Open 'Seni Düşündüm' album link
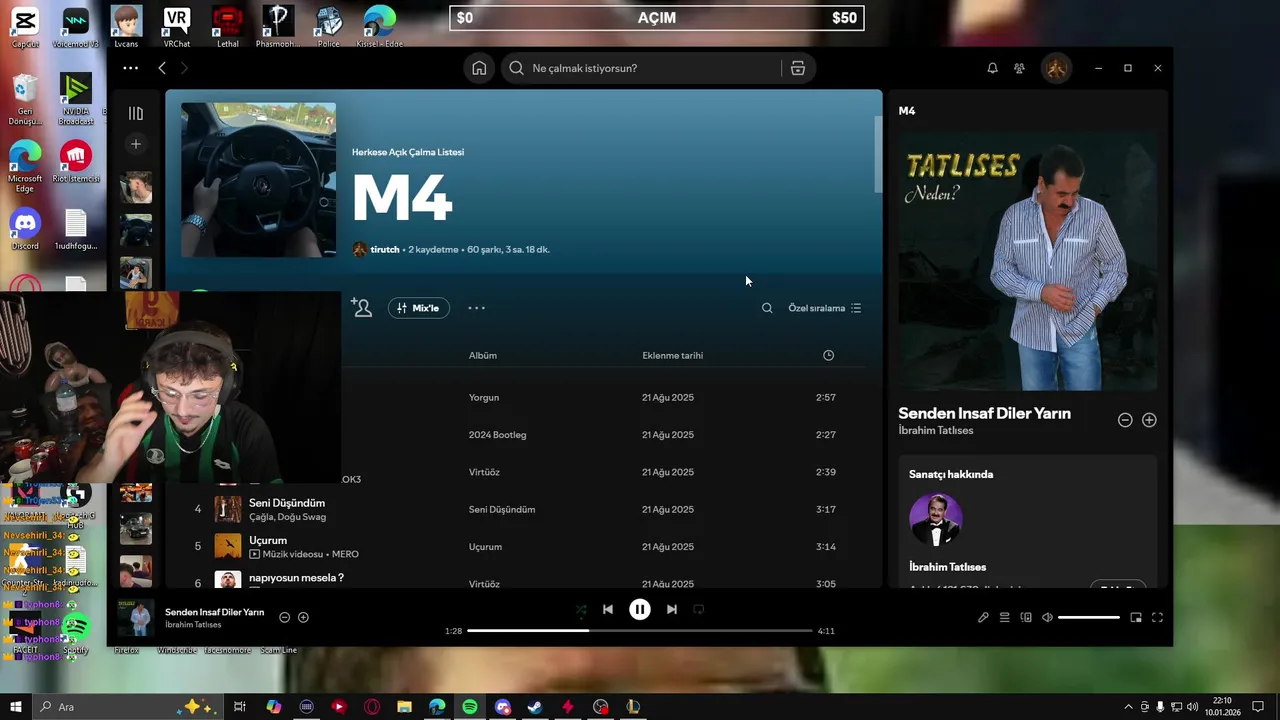 click(x=502, y=509)
